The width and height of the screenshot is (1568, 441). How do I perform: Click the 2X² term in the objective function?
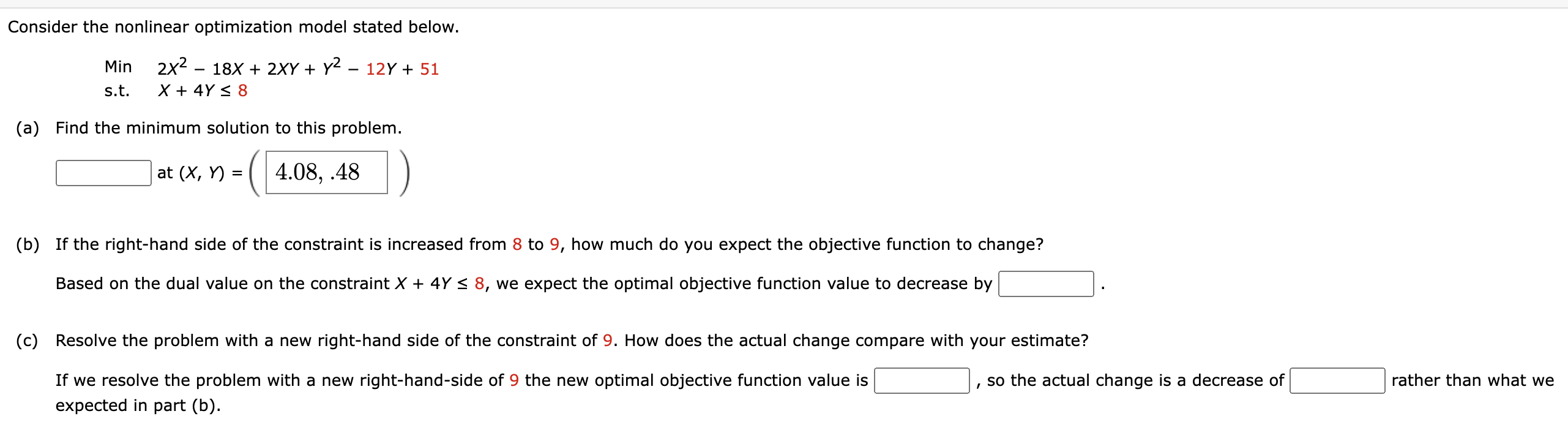[172, 67]
